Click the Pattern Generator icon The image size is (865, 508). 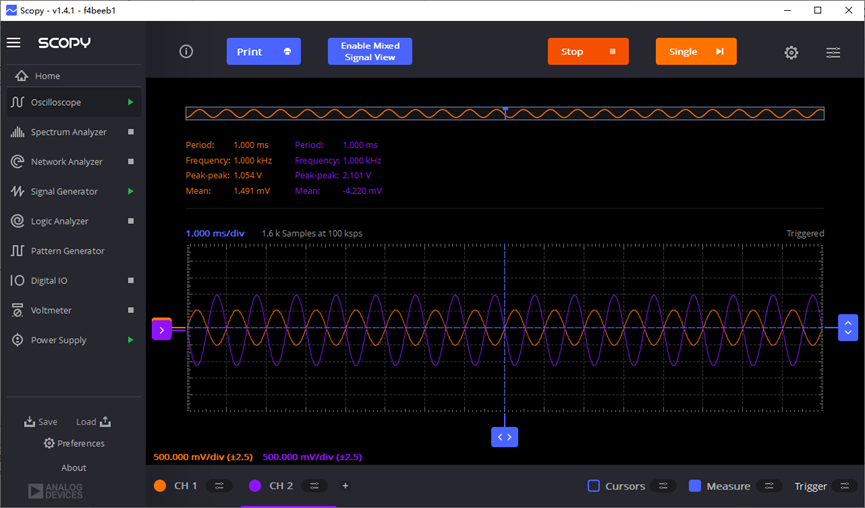point(18,251)
